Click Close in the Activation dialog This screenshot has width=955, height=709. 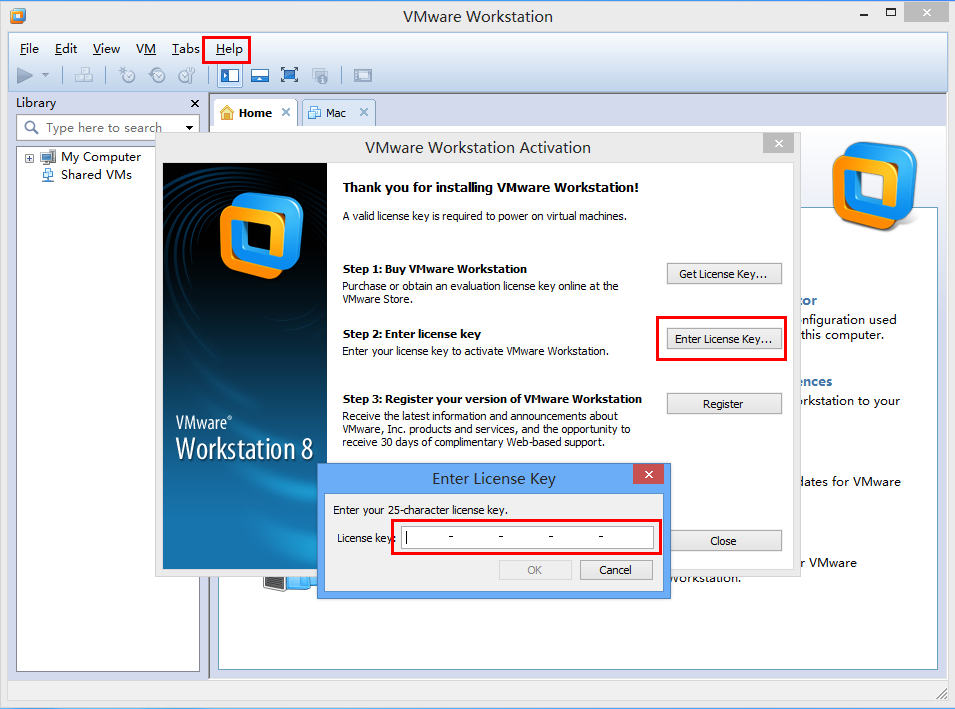coord(725,541)
